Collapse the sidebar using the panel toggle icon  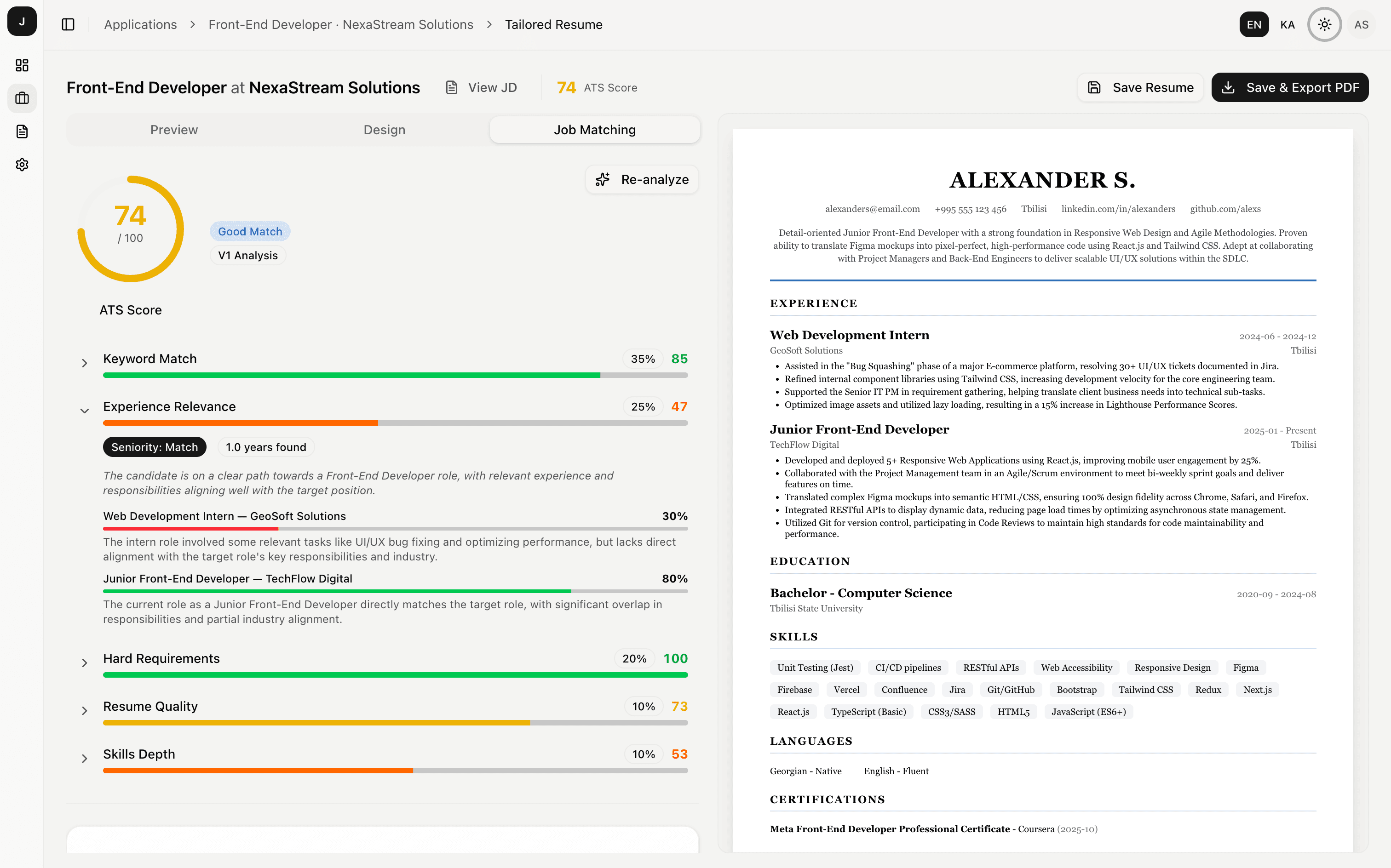68,24
